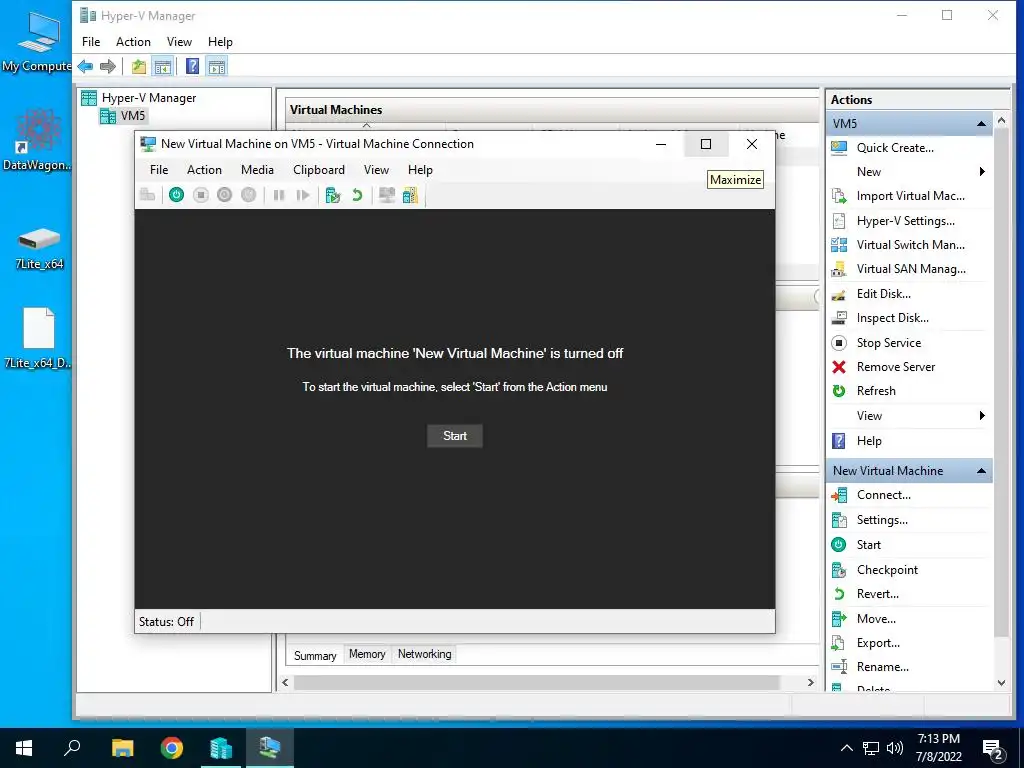Image resolution: width=1024 pixels, height=768 pixels.
Task: Expand the View submenu arrow in Actions pane
Action: coord(982,416)
